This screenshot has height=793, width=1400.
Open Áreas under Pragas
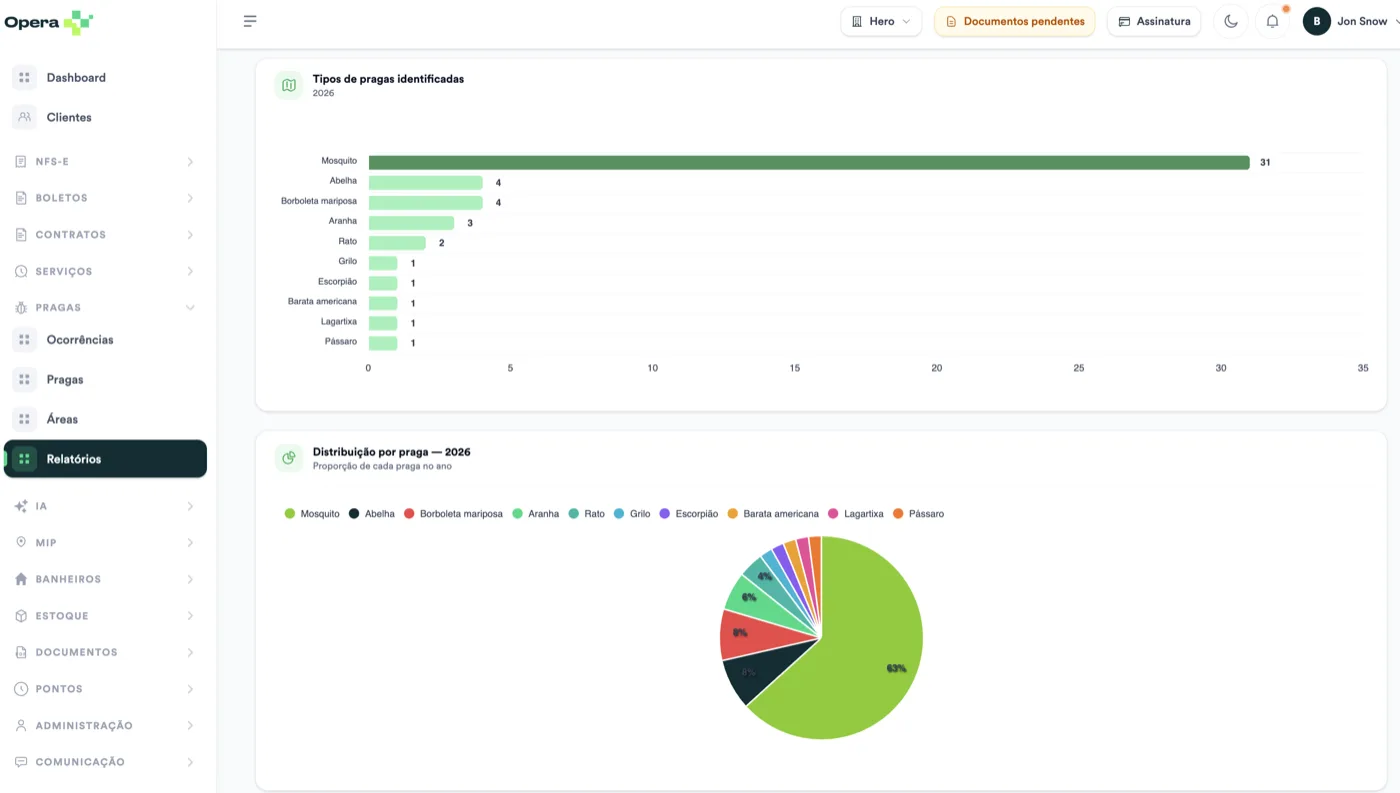pyautogui.click(x=106, y=419)
